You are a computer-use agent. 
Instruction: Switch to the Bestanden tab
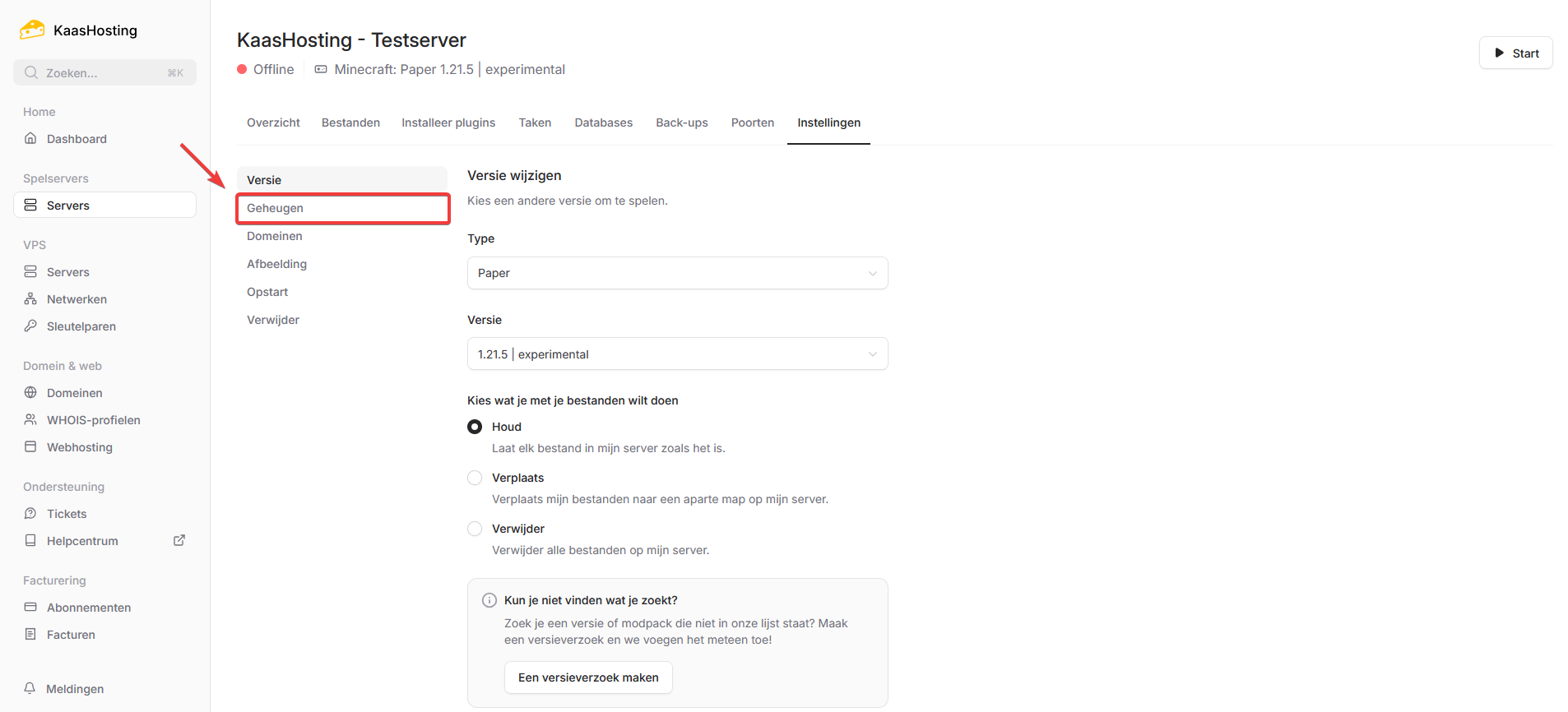350,123
